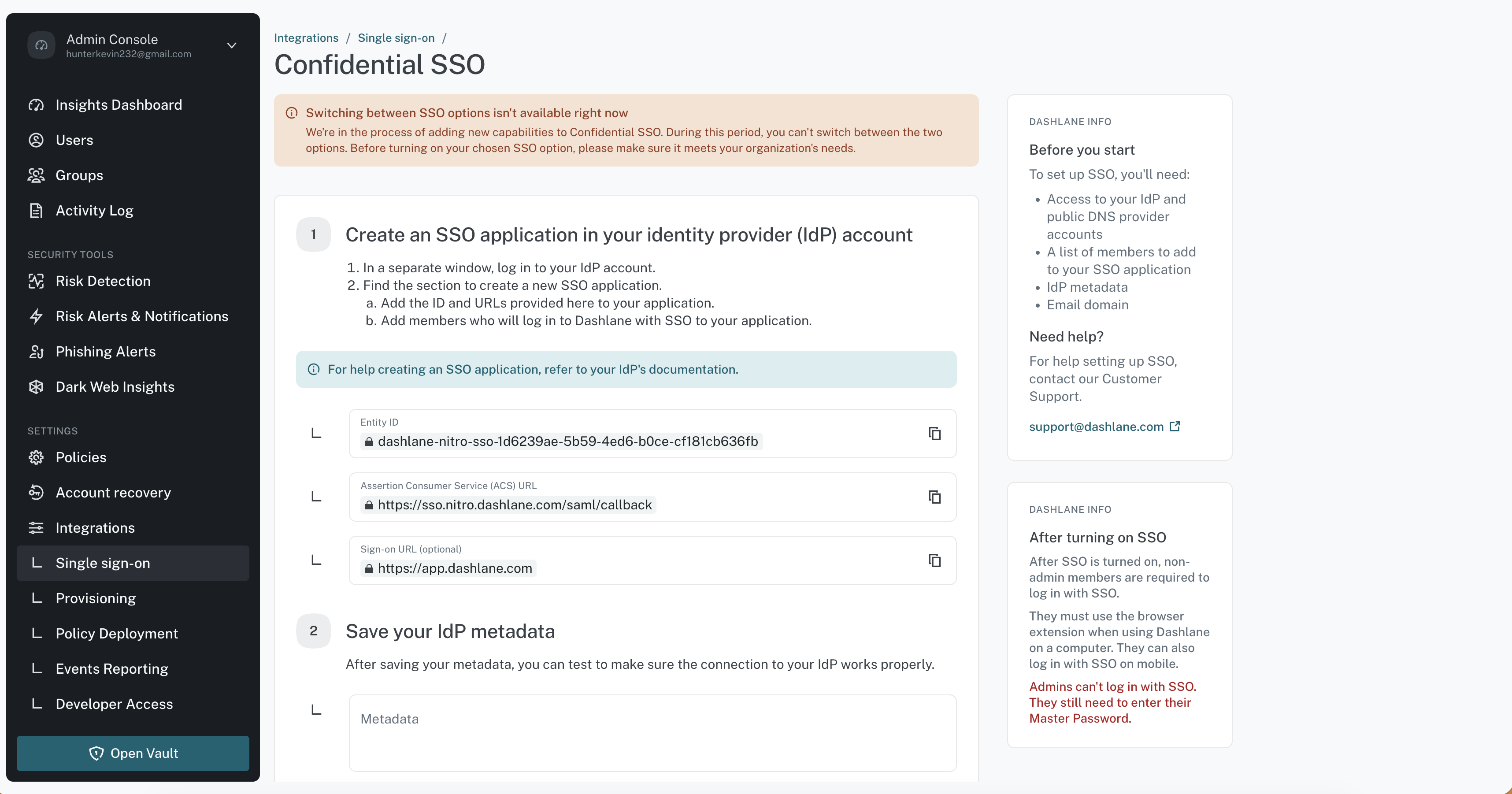This screenshot has height=794, width=1512.
Task: Expand the Admin Console account chevron
Action: [x=232, y=45]
